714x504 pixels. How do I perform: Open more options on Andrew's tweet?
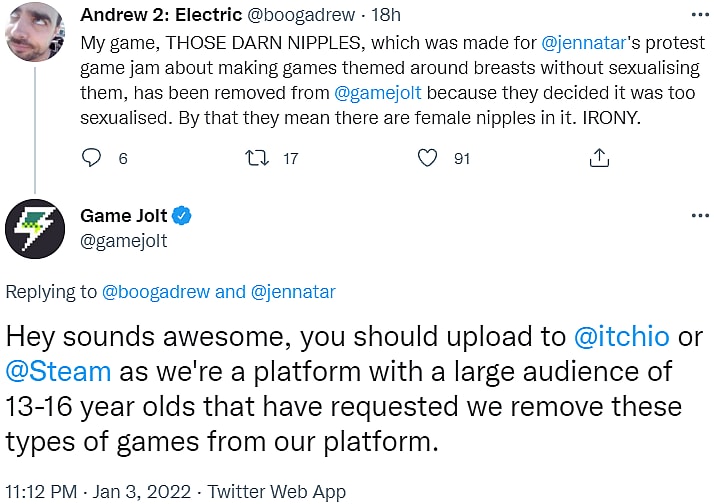point(696,15)
